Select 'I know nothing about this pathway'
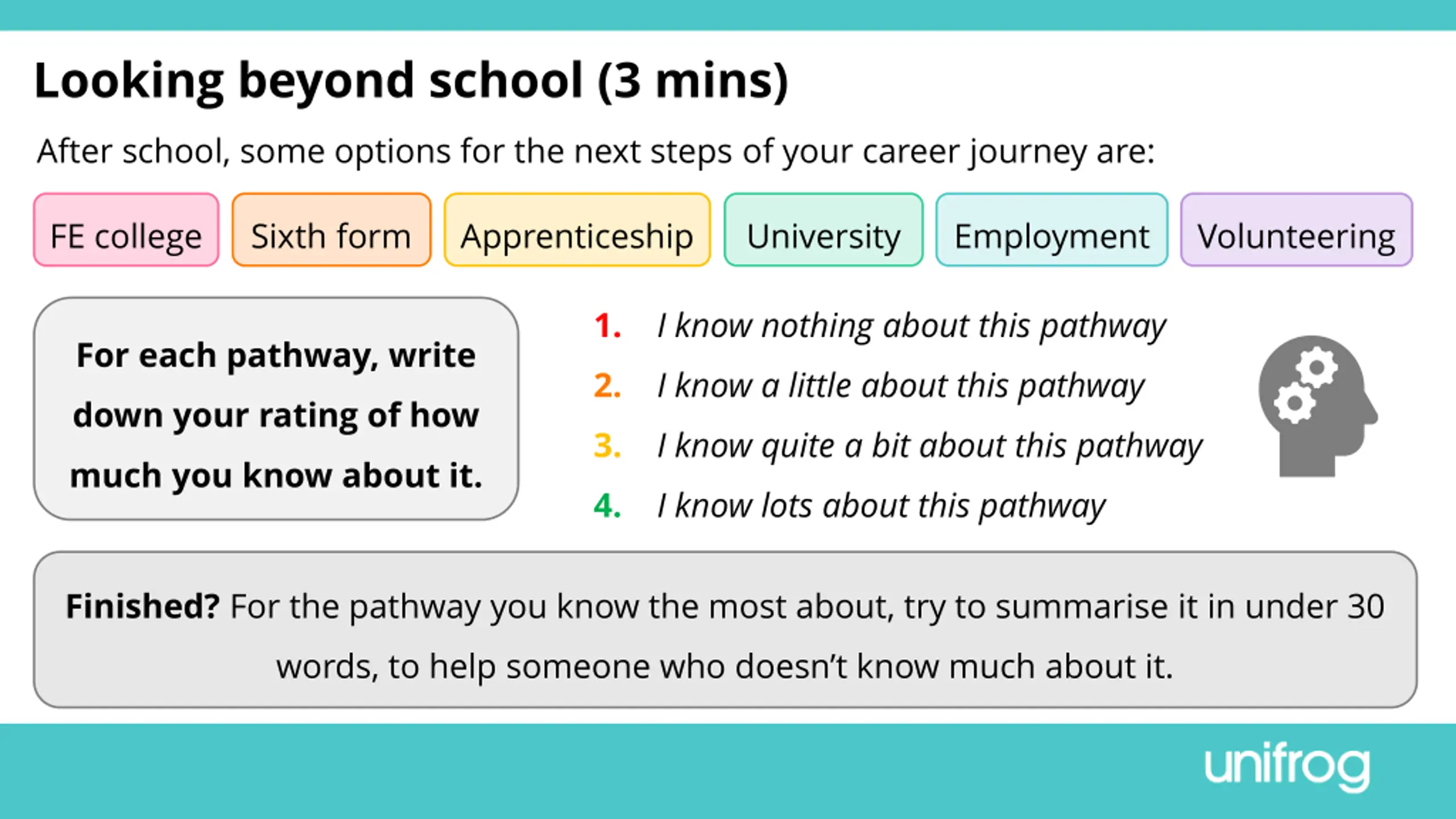The image size is (1456, 819). coord(912,327)
